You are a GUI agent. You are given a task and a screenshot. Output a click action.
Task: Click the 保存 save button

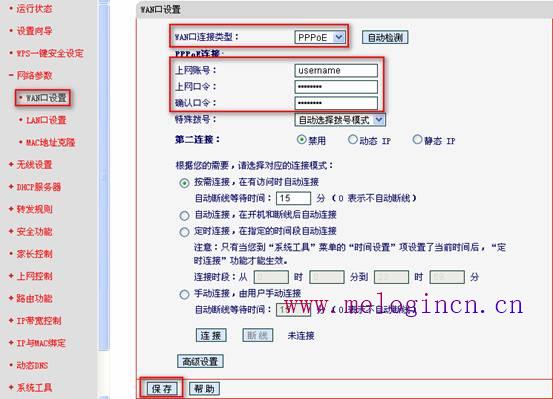(x=162, y=389)
